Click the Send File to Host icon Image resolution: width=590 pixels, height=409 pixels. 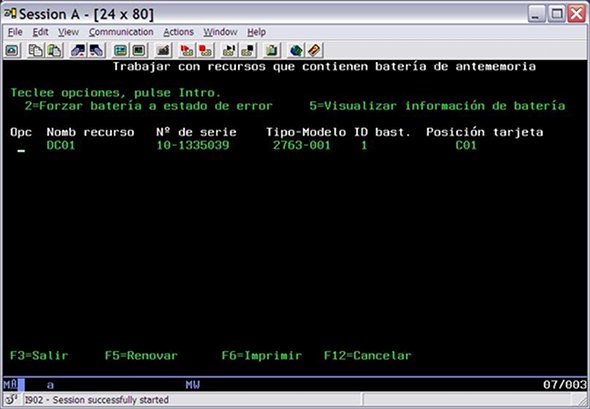tap(78, 50)
